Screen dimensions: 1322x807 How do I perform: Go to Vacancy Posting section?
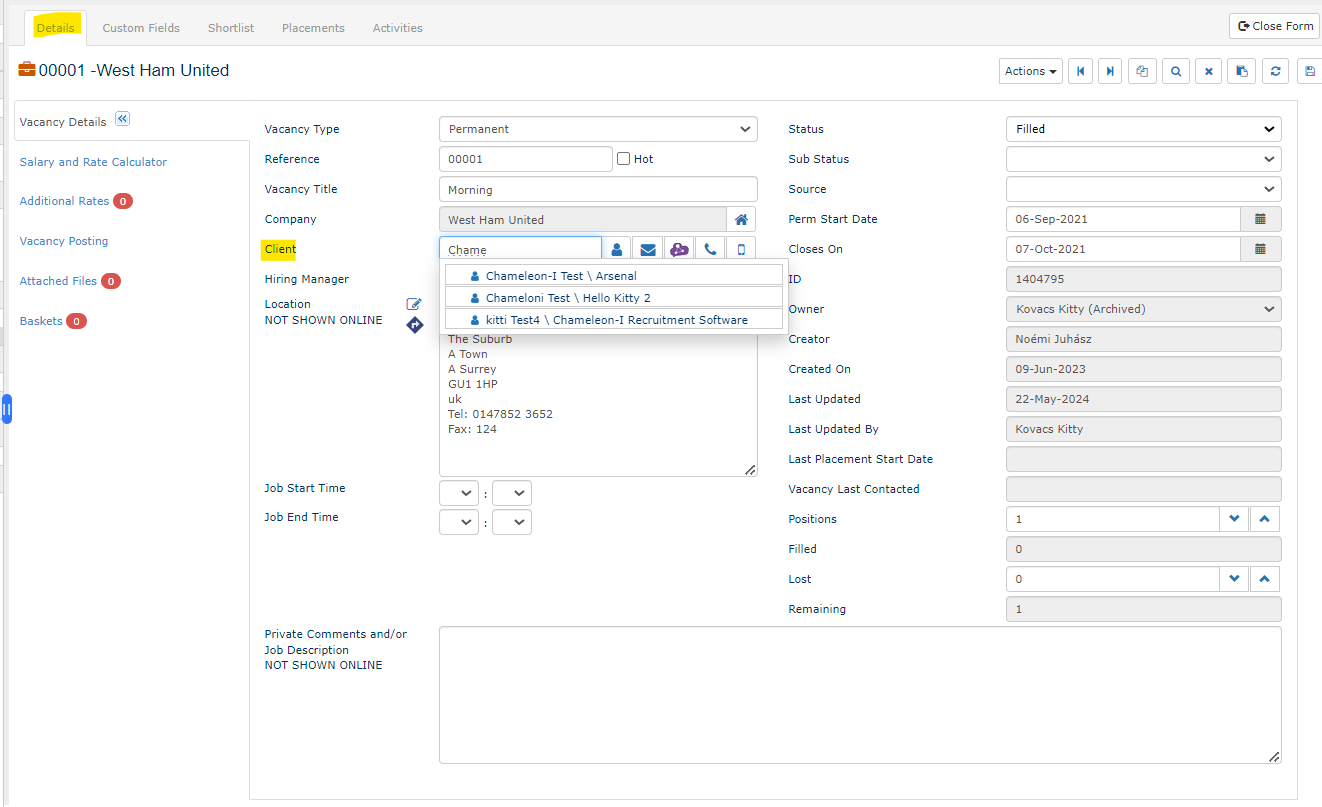(x=64, y=241)
